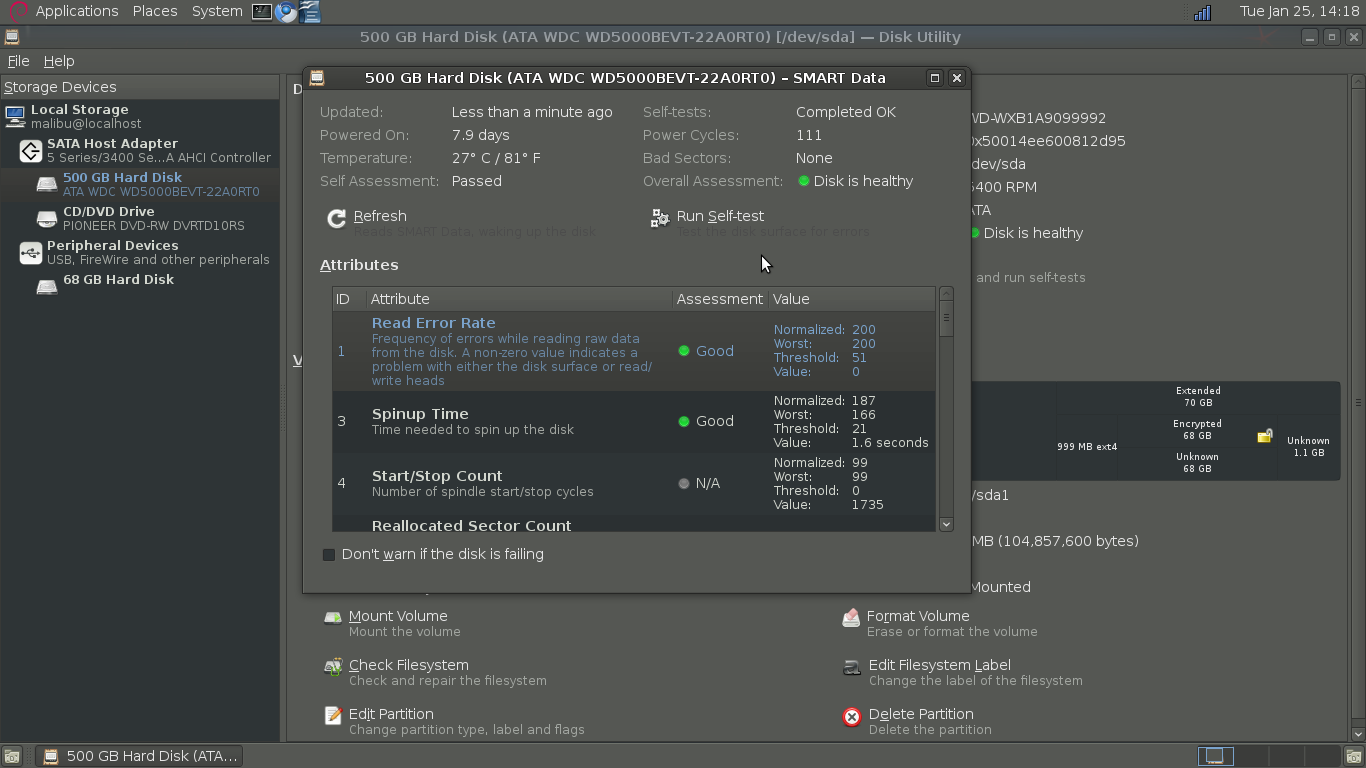Click the Read Error Rate attribute link
The image size is (1366, 768).
click(x=433, y=322)
